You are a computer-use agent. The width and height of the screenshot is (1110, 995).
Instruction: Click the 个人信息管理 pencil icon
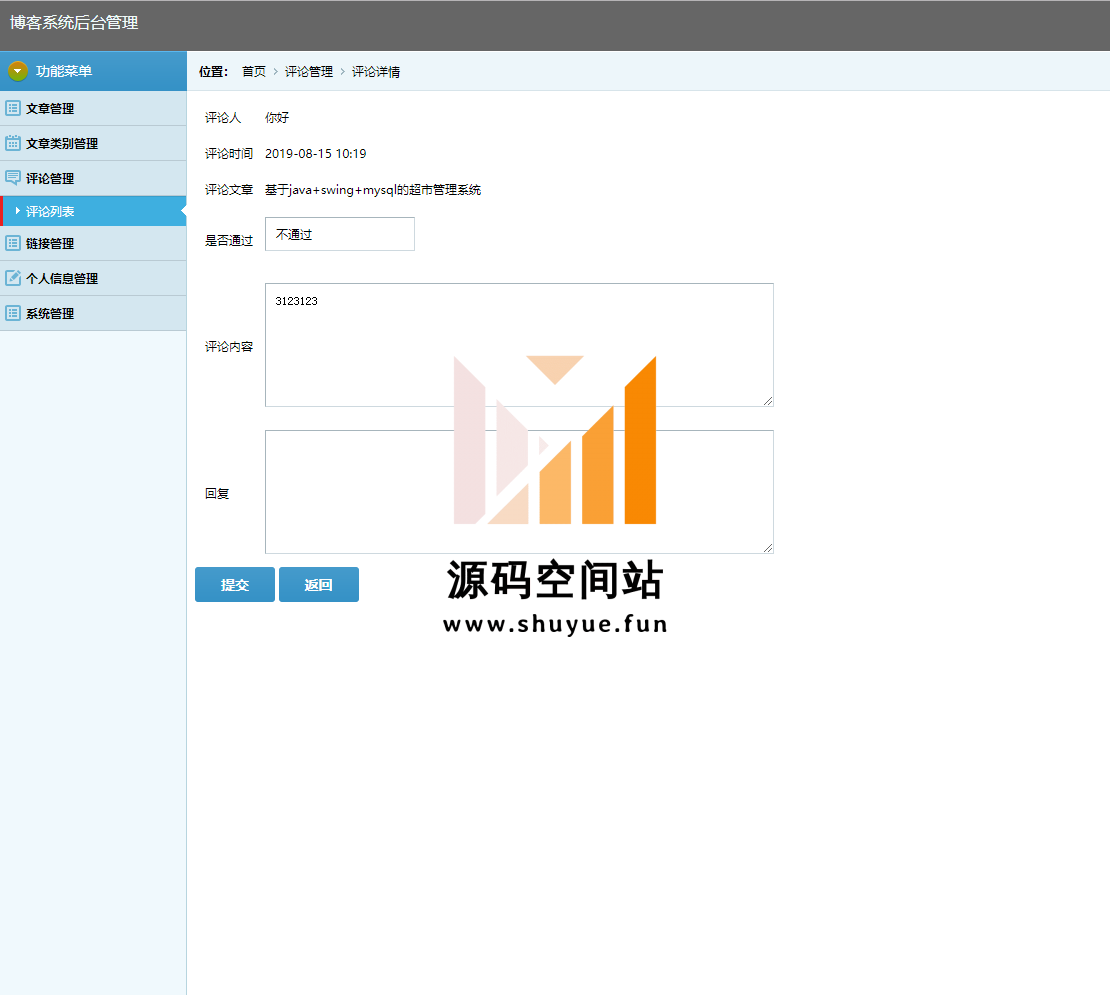tap(13, 278)
